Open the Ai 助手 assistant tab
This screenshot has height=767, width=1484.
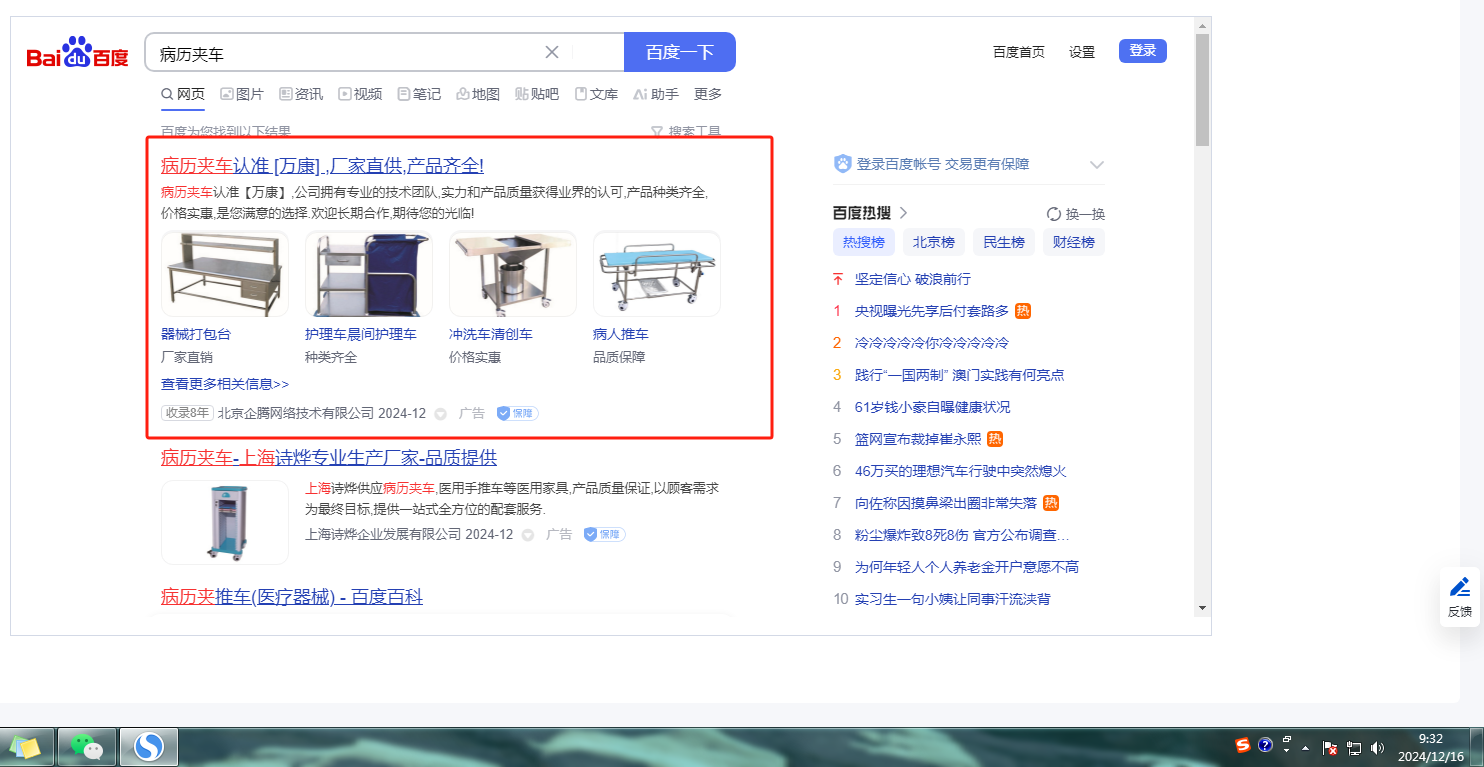click(656, 94)
